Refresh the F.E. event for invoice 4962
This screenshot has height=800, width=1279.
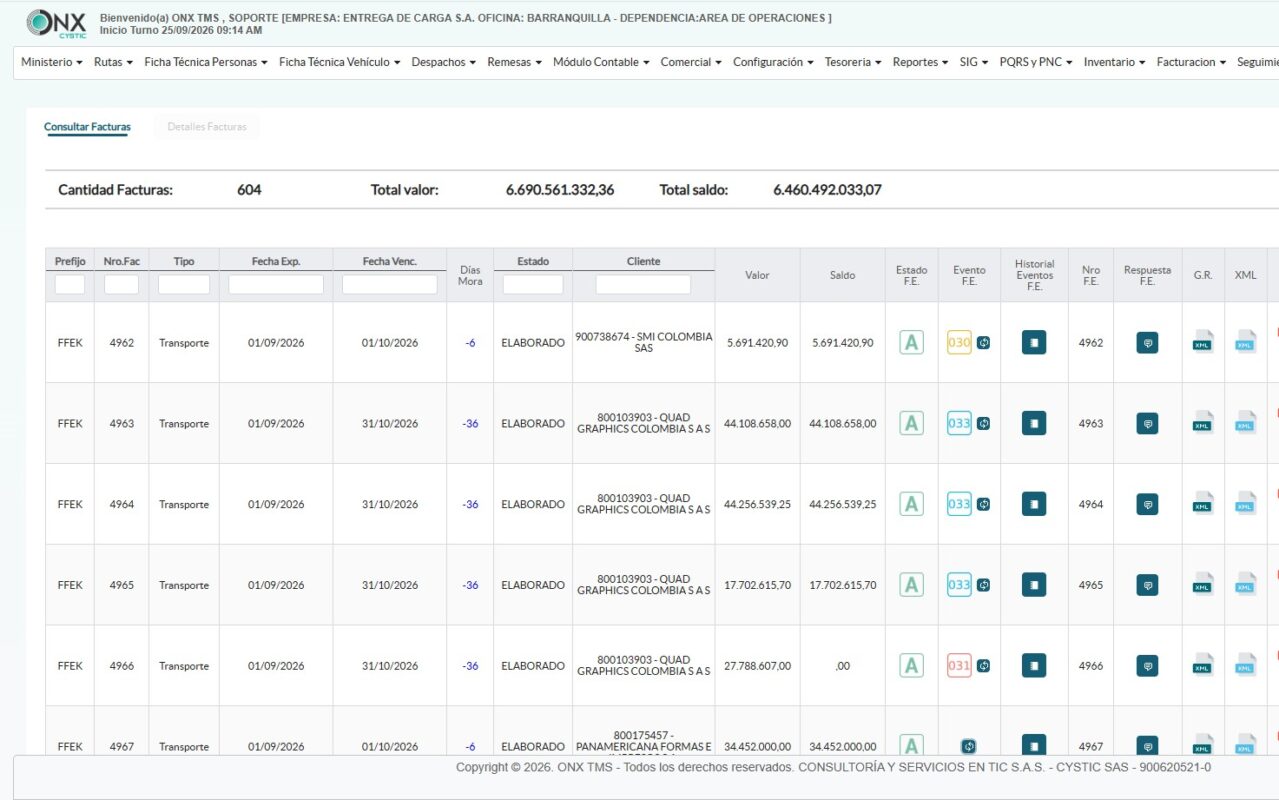click(x=983, y=343)
